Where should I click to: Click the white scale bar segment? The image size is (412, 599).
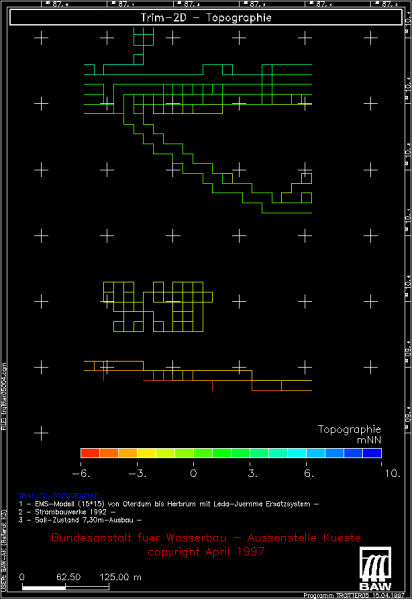pos(44,587)
